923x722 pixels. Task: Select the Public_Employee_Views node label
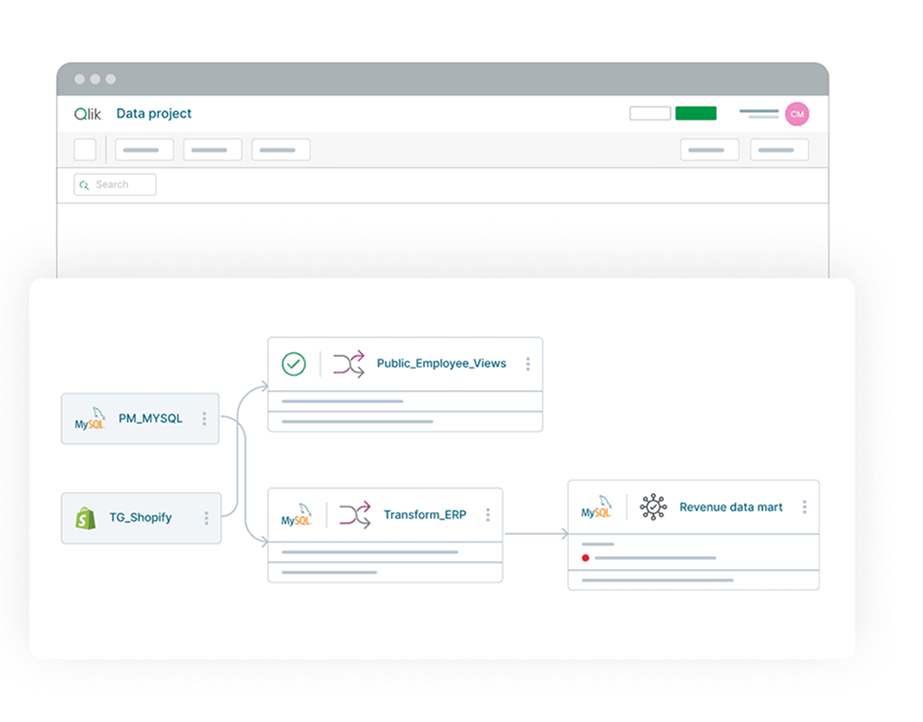(x=443, y=363)
